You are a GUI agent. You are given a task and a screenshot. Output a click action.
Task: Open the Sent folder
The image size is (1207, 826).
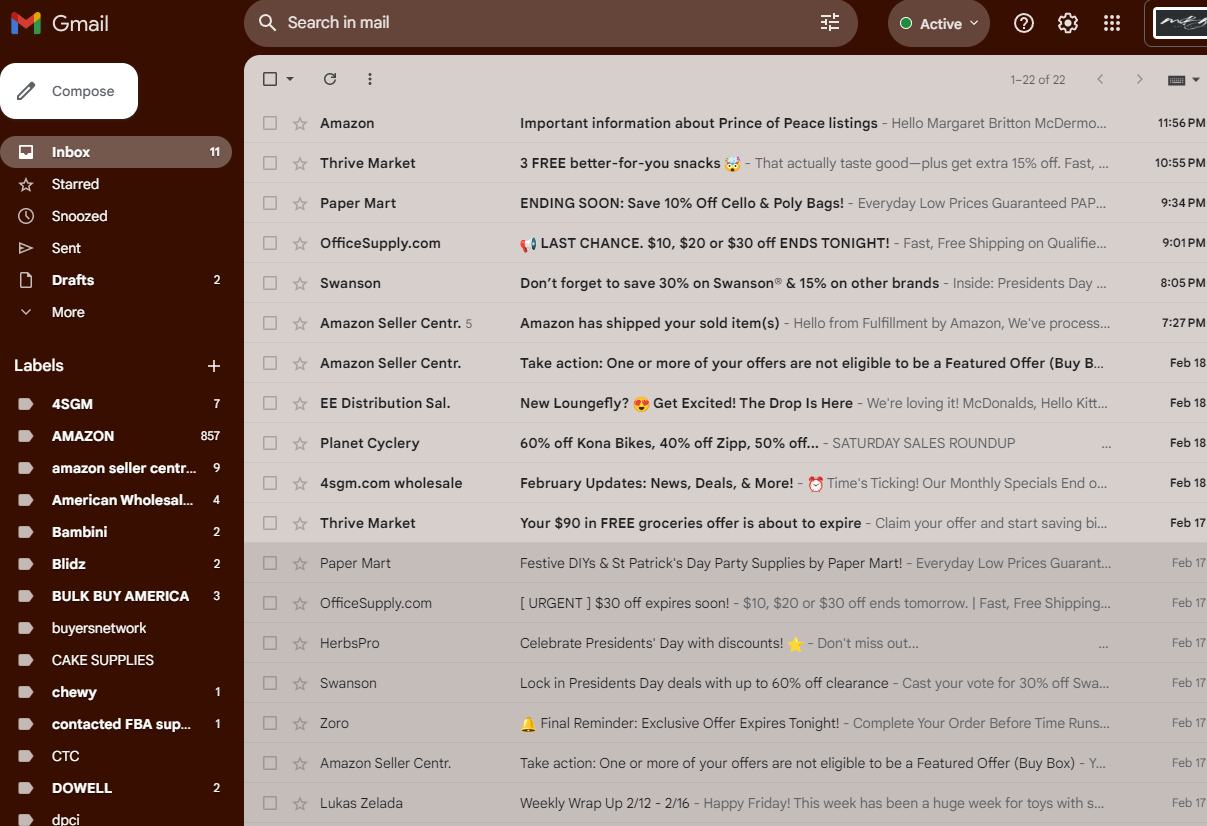(116, 248)
